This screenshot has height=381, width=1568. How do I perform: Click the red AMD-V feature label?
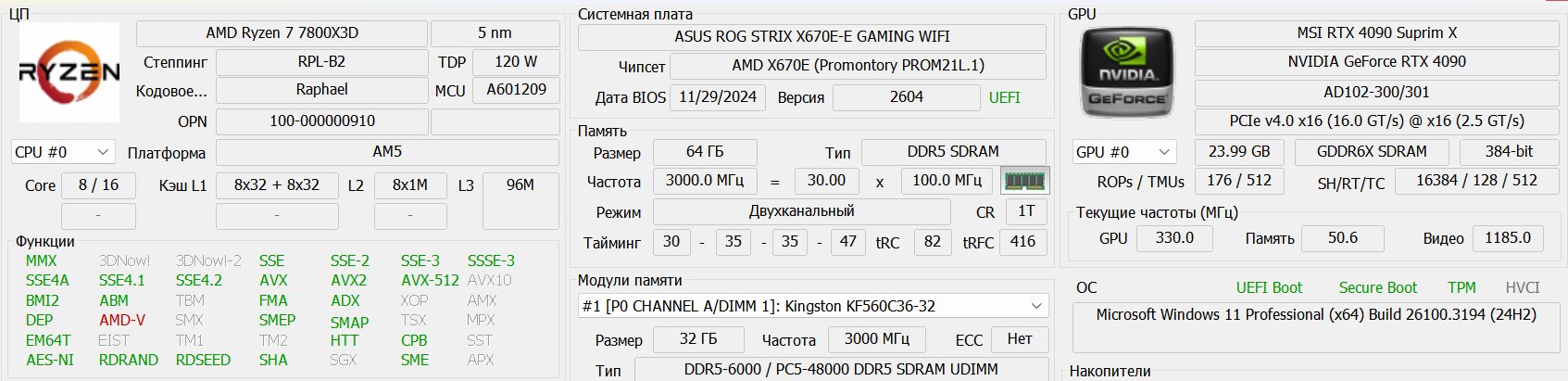(121, 320)
